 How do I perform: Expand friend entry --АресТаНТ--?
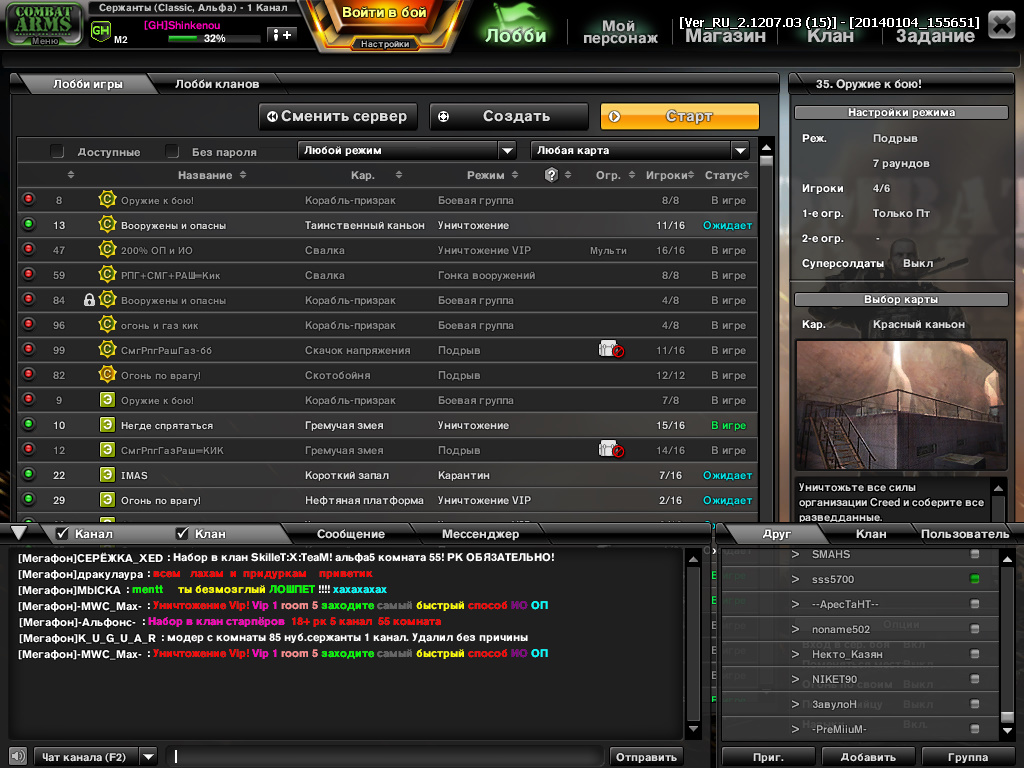(795, 604)
